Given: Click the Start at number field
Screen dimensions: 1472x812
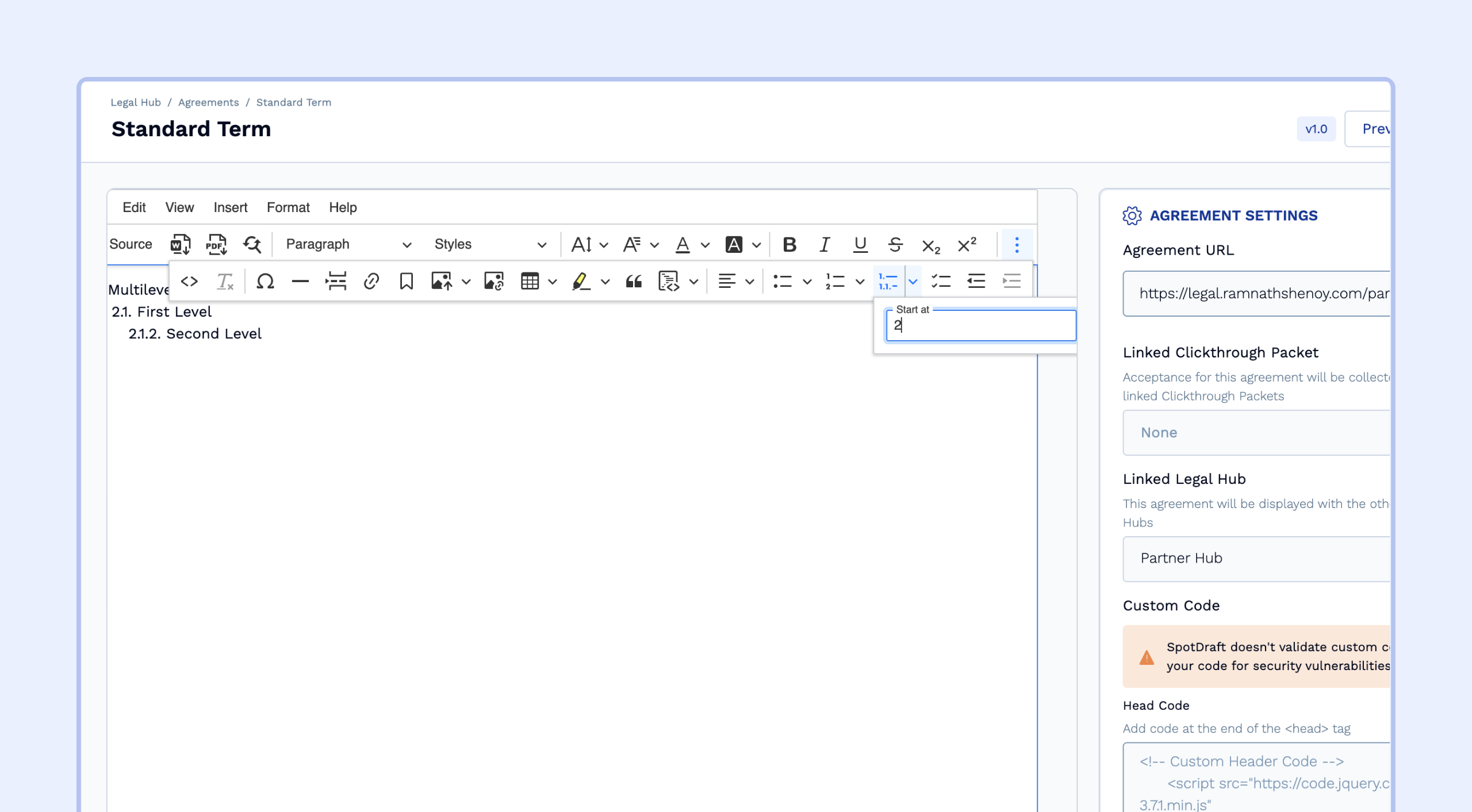Looking at the screenshot, I should point(980,326).
